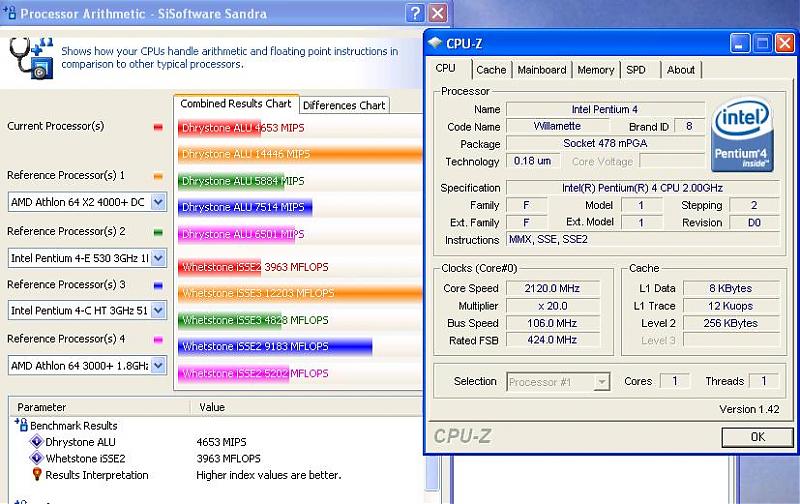Open the AMD Athlon 64 3000+ dropdown
Screen dimensions: 800x504
point(159,365)
